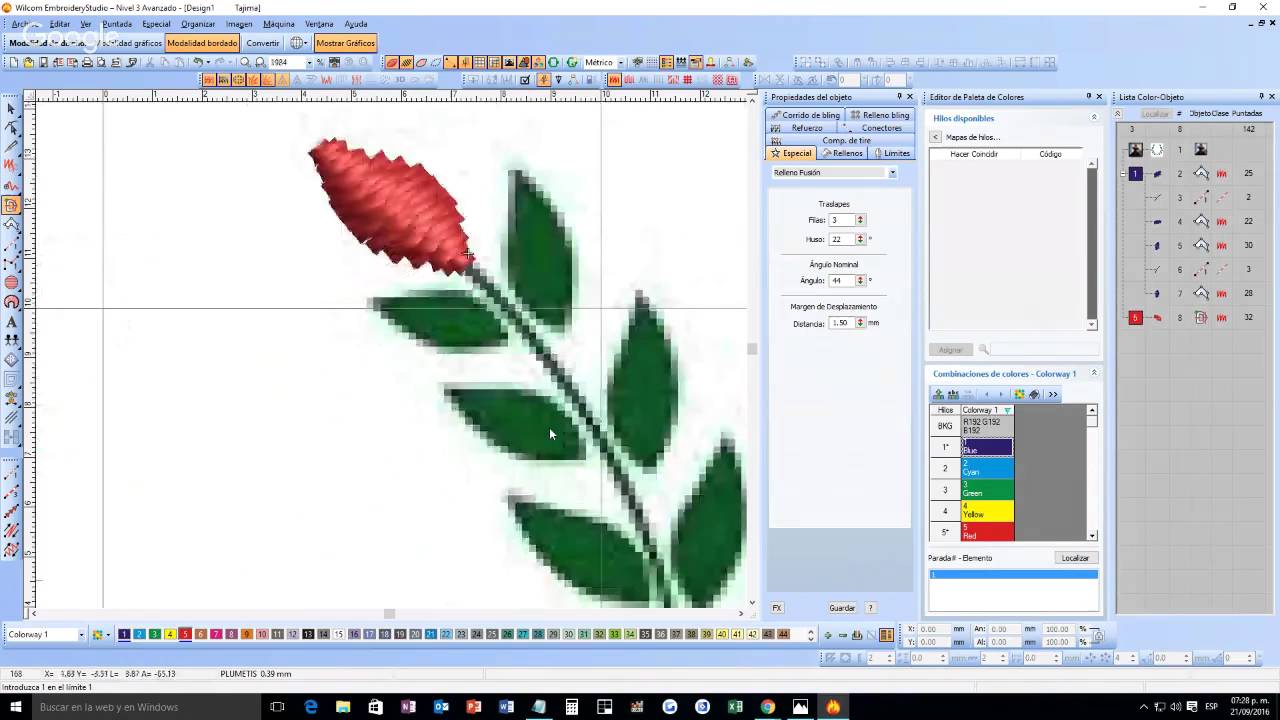1280x720 pixels.
Task: Select the arrow Select Object tool
Action: click(12, 109)
